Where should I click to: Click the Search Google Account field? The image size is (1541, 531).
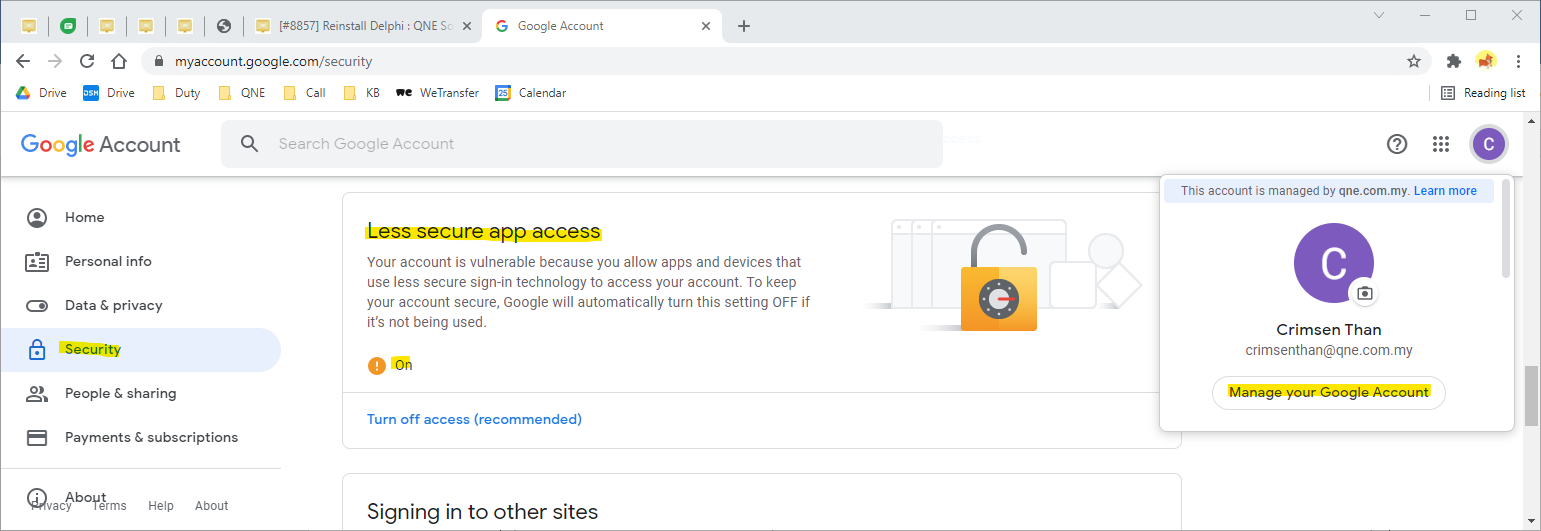tap(582, 144)
